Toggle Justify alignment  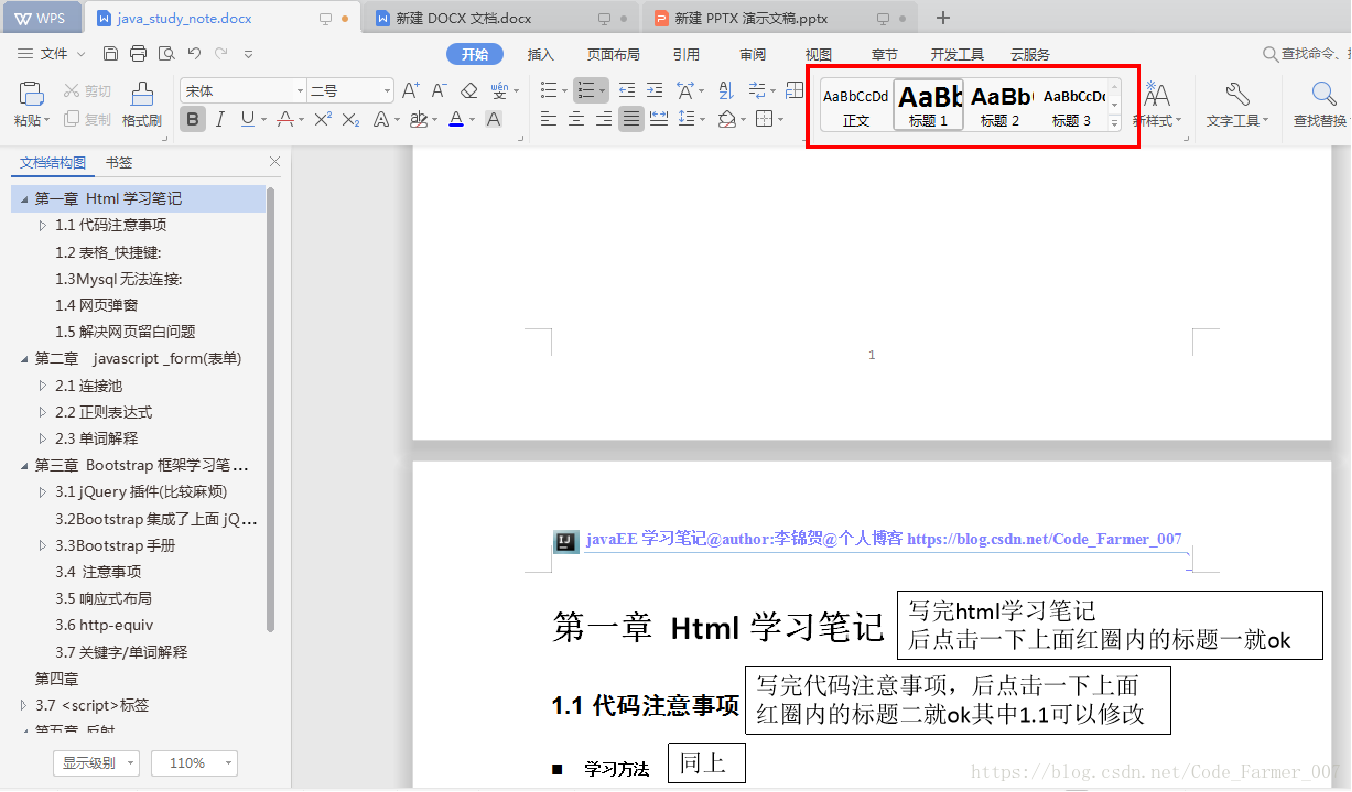pos(631,120)
